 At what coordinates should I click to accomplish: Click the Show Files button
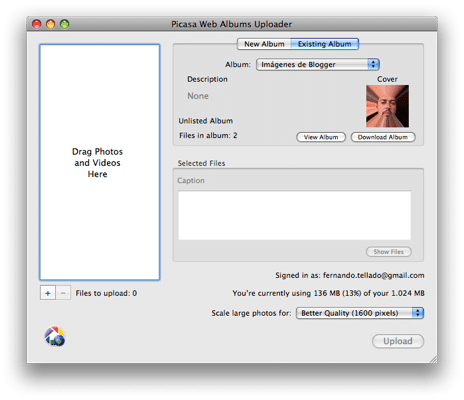(x=389, y=252)
